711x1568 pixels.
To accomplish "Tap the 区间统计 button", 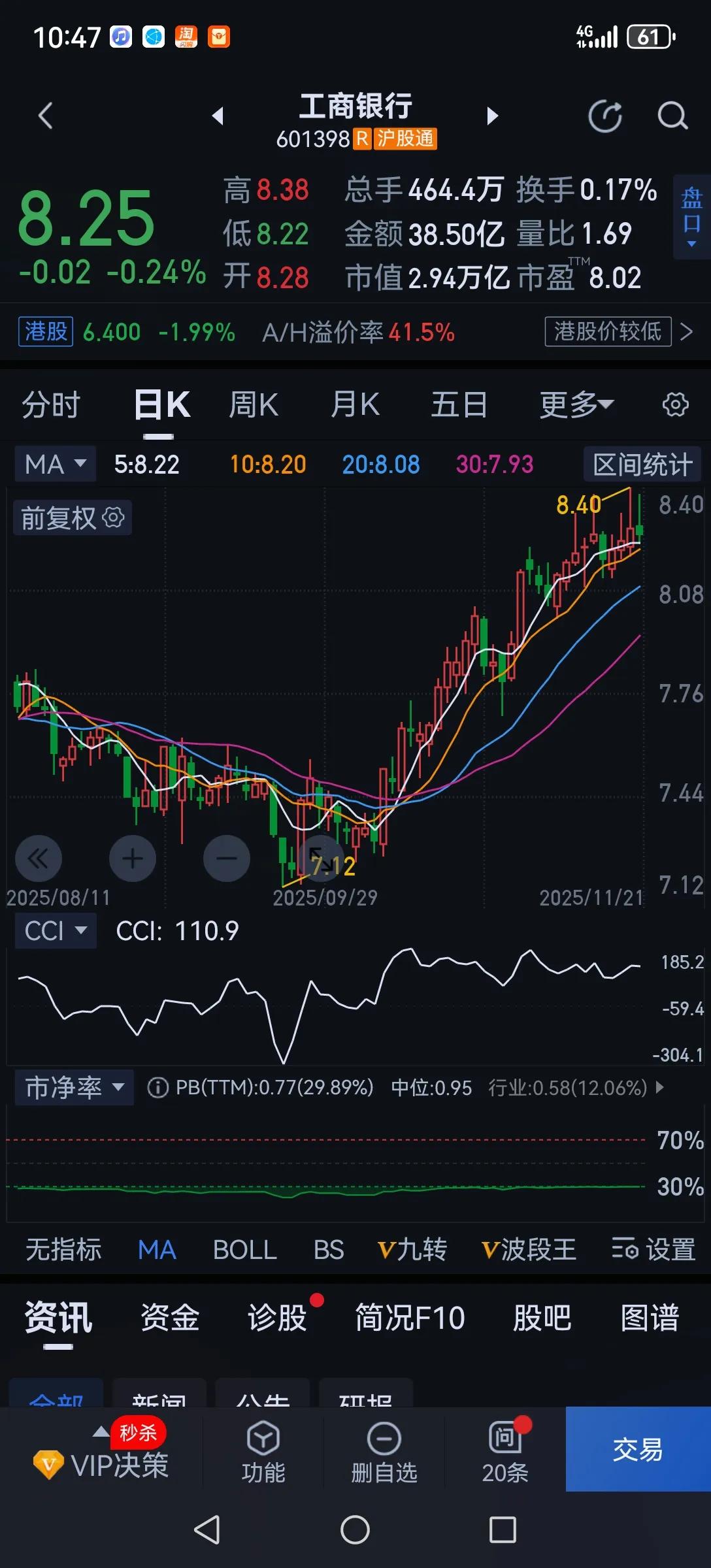I will point(642,465).
